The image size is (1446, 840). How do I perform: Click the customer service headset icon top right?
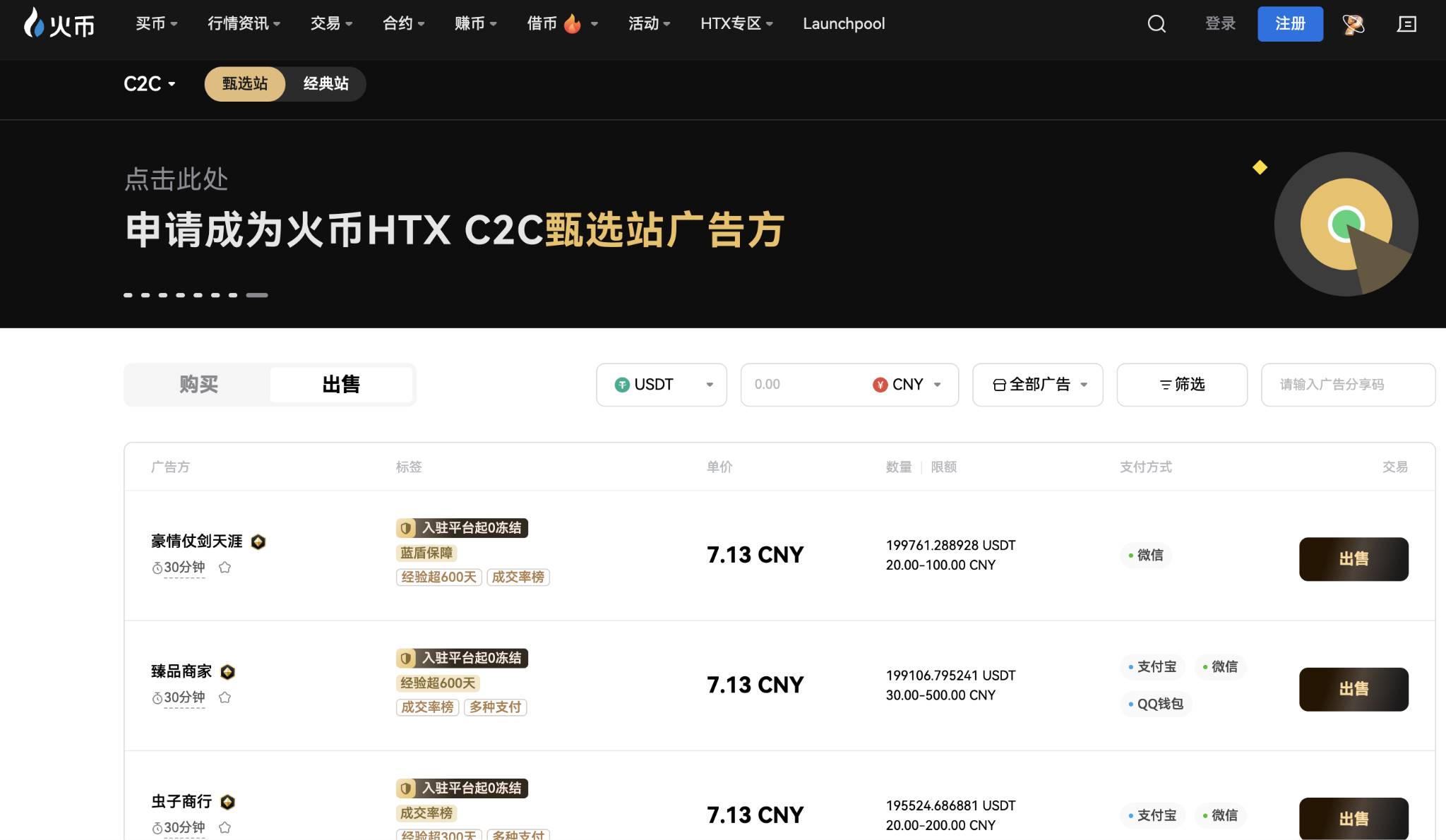tap(1354, 25)
